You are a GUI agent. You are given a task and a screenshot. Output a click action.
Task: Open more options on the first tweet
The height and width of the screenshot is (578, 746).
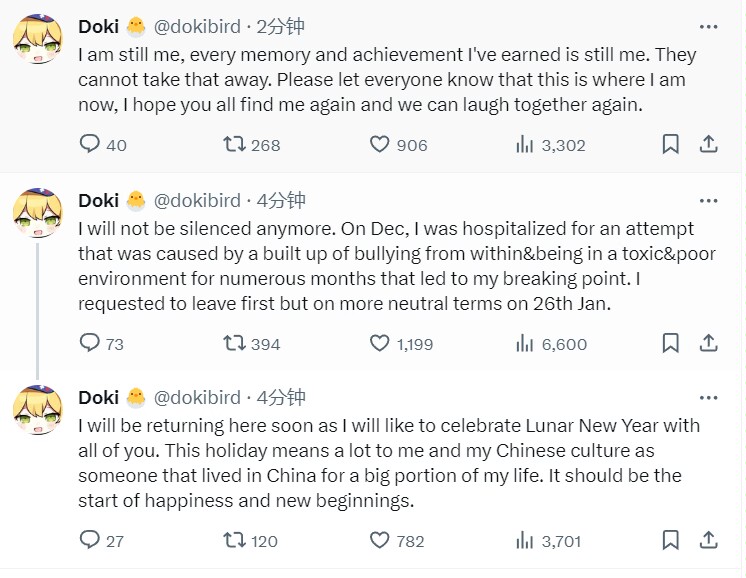[x=708, y=27]
